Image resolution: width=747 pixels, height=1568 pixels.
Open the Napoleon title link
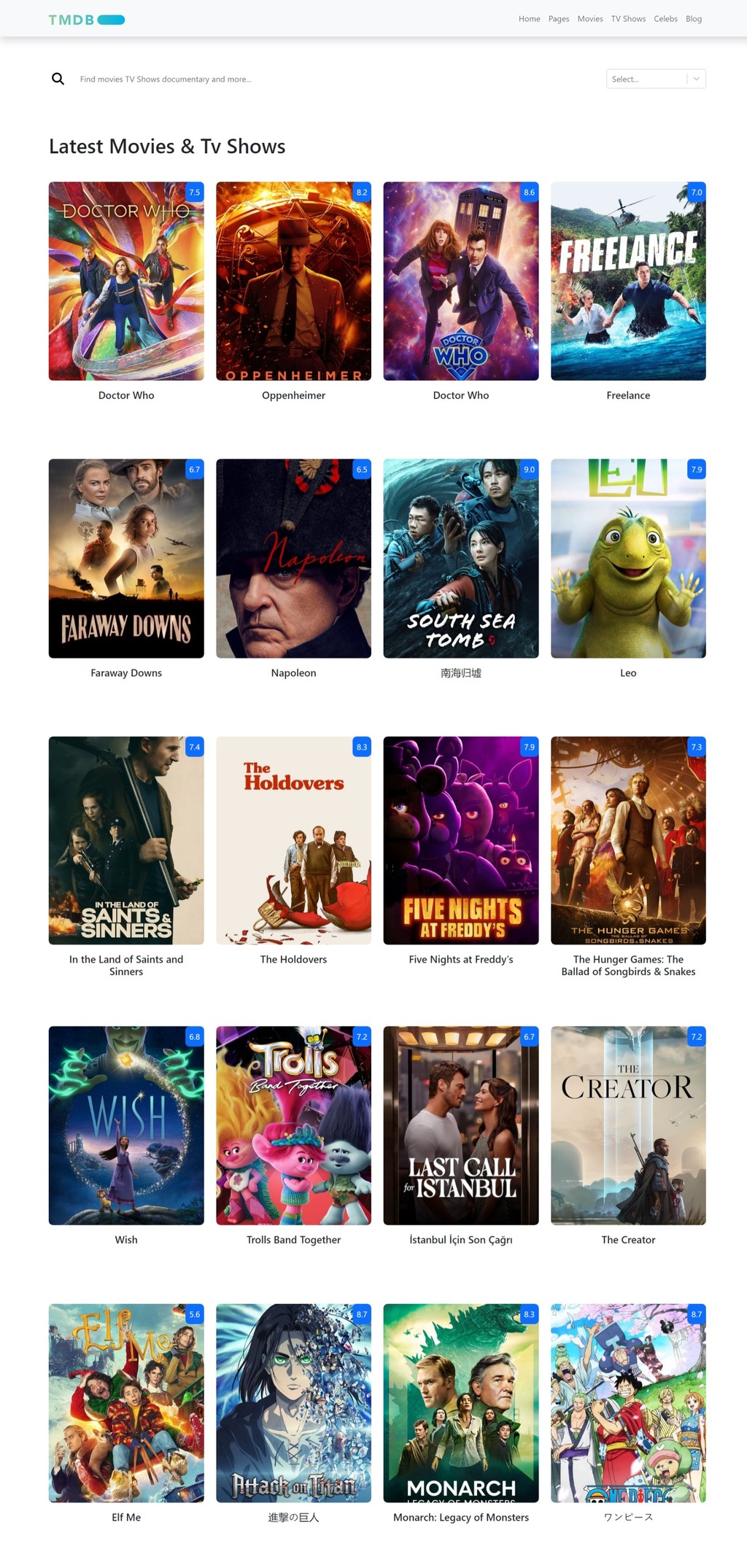click(x=293, y=673)
